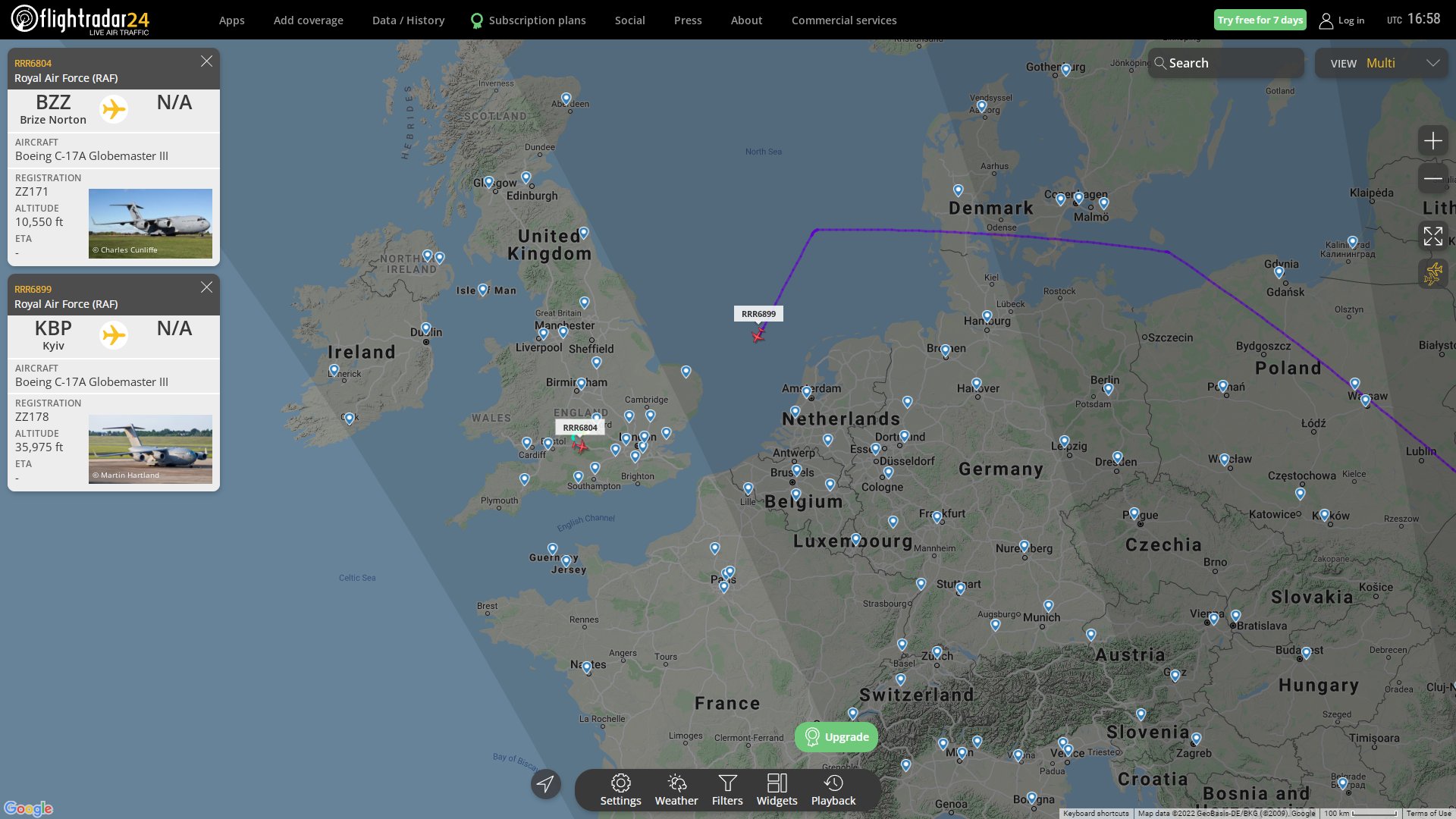This screenshot has width=1456, height=819.
Task: Zoom out the map with minus button
Action: click(x=1432, y=179)
